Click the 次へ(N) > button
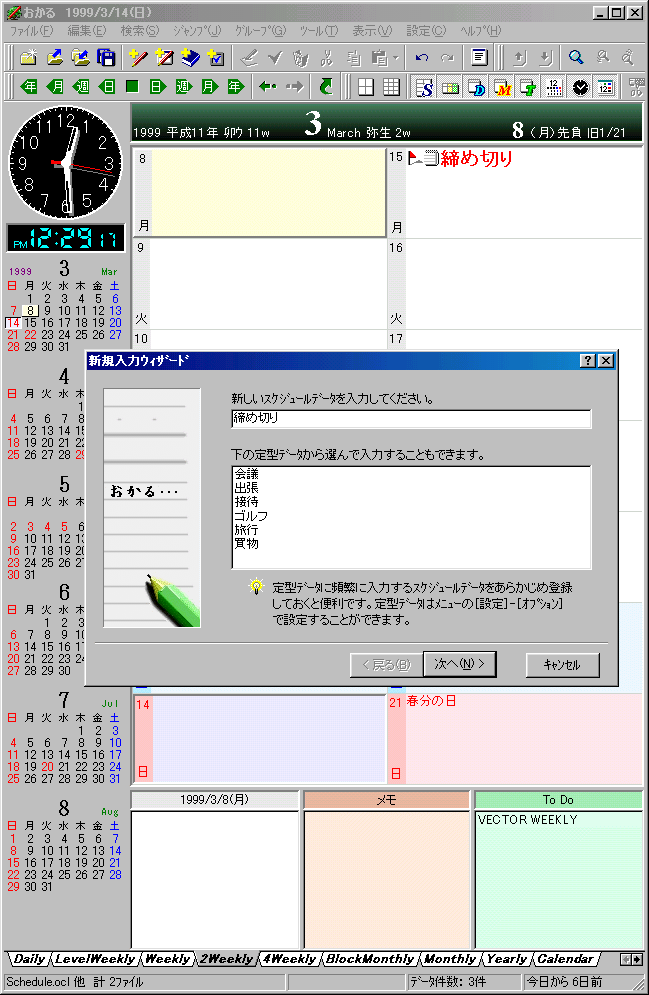Image resolution: width=649 pixels, height=995 pixels. [459, 664]
